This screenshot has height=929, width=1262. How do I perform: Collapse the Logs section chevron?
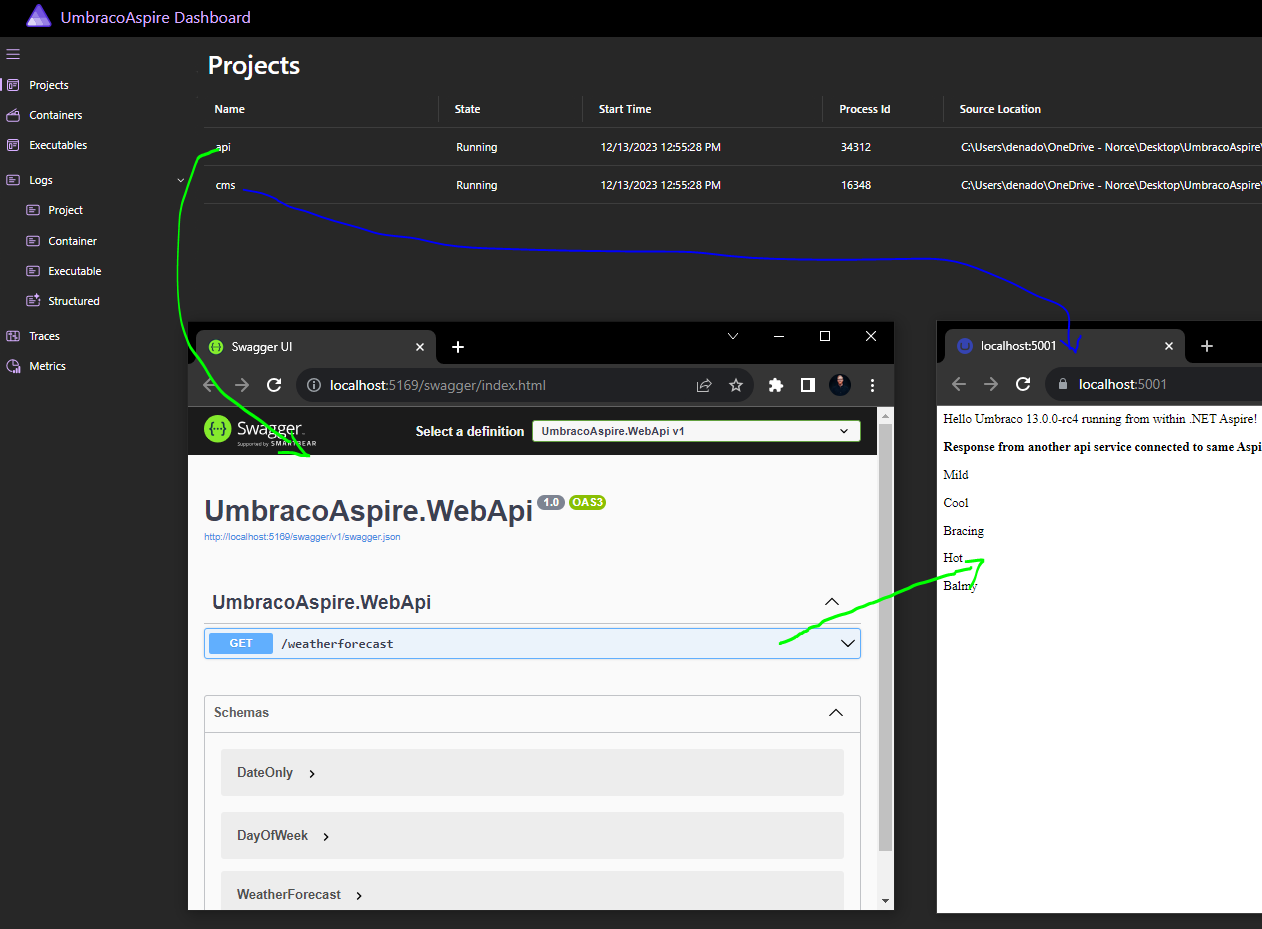point(180,180)
